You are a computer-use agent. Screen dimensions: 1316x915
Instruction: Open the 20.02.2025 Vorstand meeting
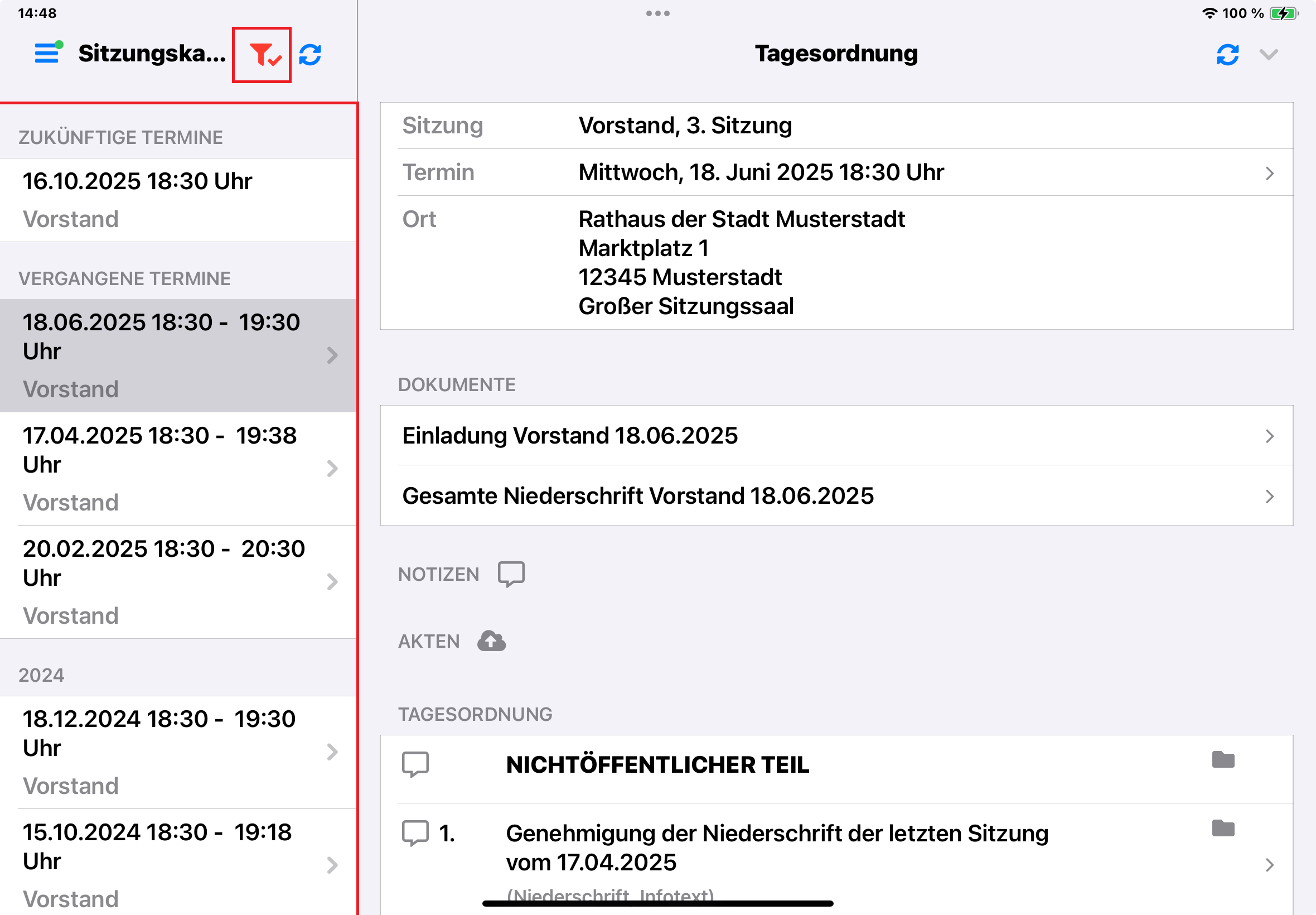pyautogui.click(x=178, y=581)
